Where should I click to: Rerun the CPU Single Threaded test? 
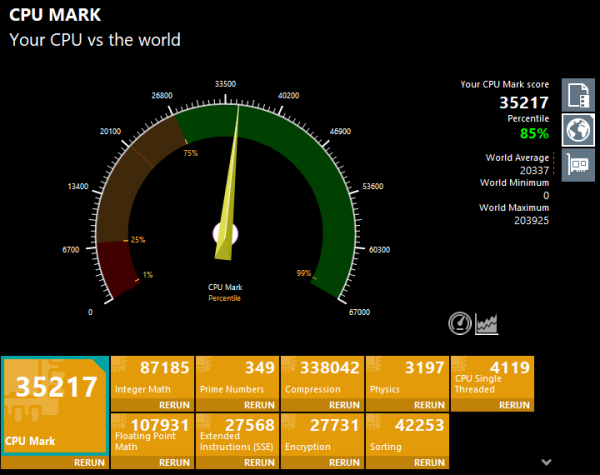tap(515, 405)
